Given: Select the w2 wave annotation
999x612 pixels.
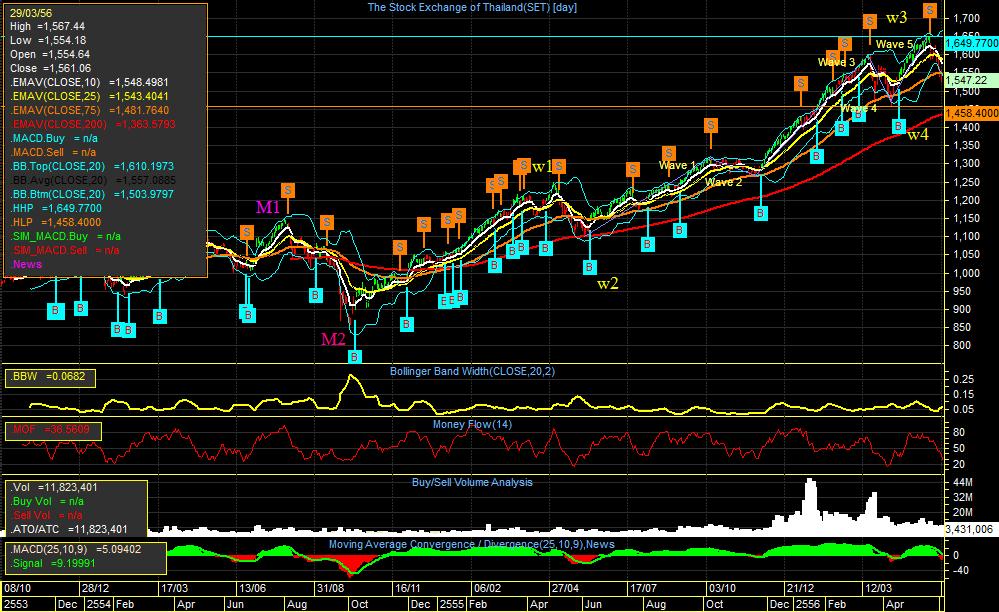Looking at the screenshot, I should 608,283.
